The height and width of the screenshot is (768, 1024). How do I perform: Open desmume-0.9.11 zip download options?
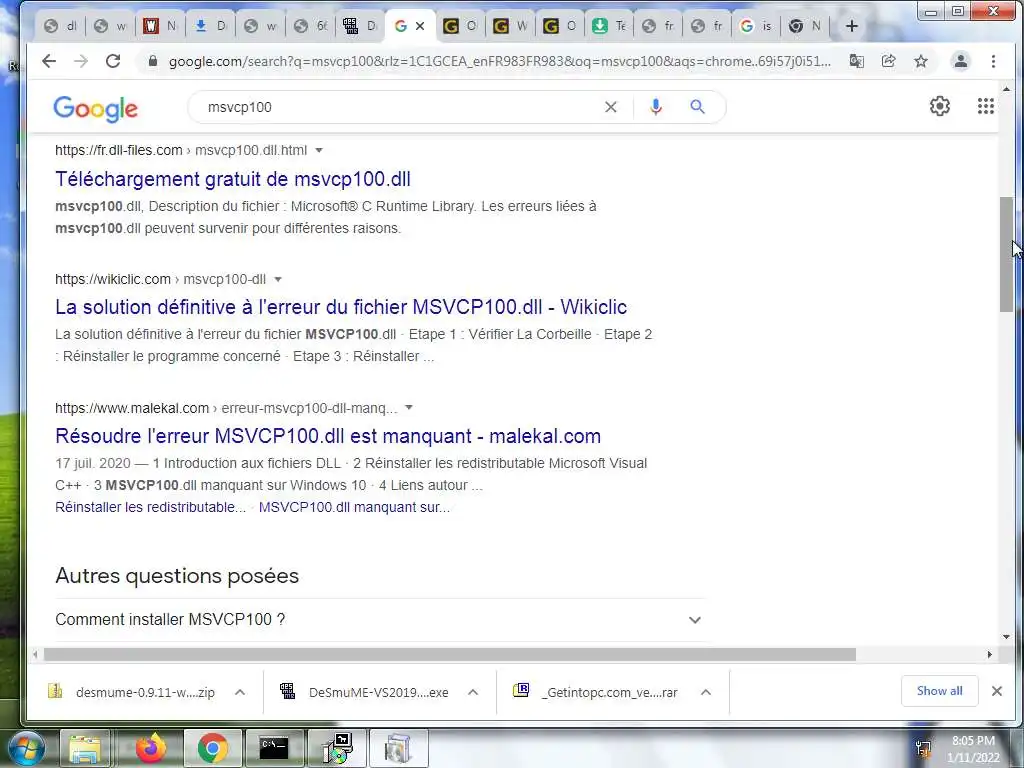click(x=240, y=692)
